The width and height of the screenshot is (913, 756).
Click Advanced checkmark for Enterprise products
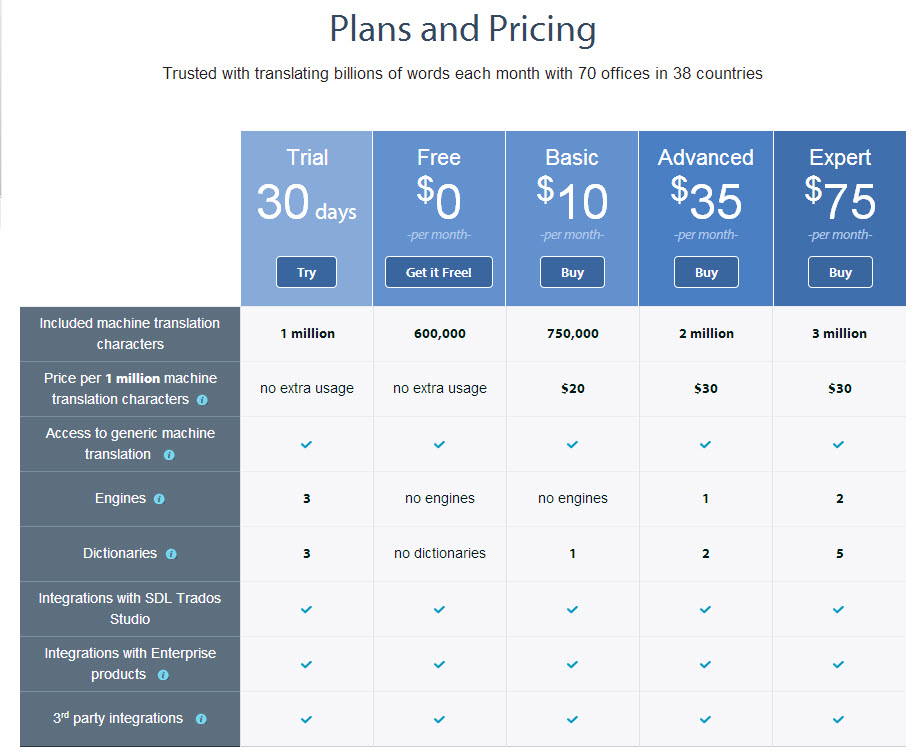[705, 665]
